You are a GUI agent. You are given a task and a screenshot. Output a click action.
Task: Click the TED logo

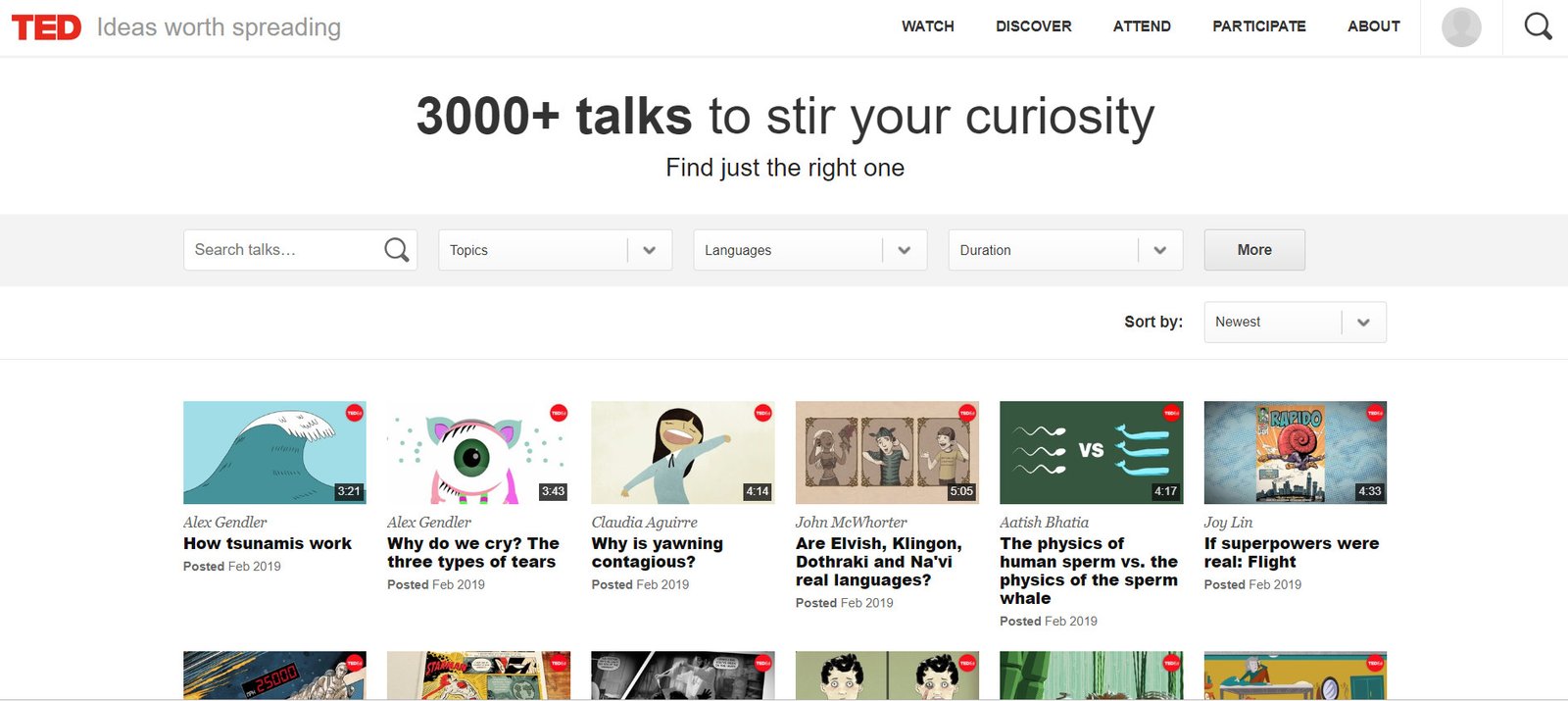point(46,27)
